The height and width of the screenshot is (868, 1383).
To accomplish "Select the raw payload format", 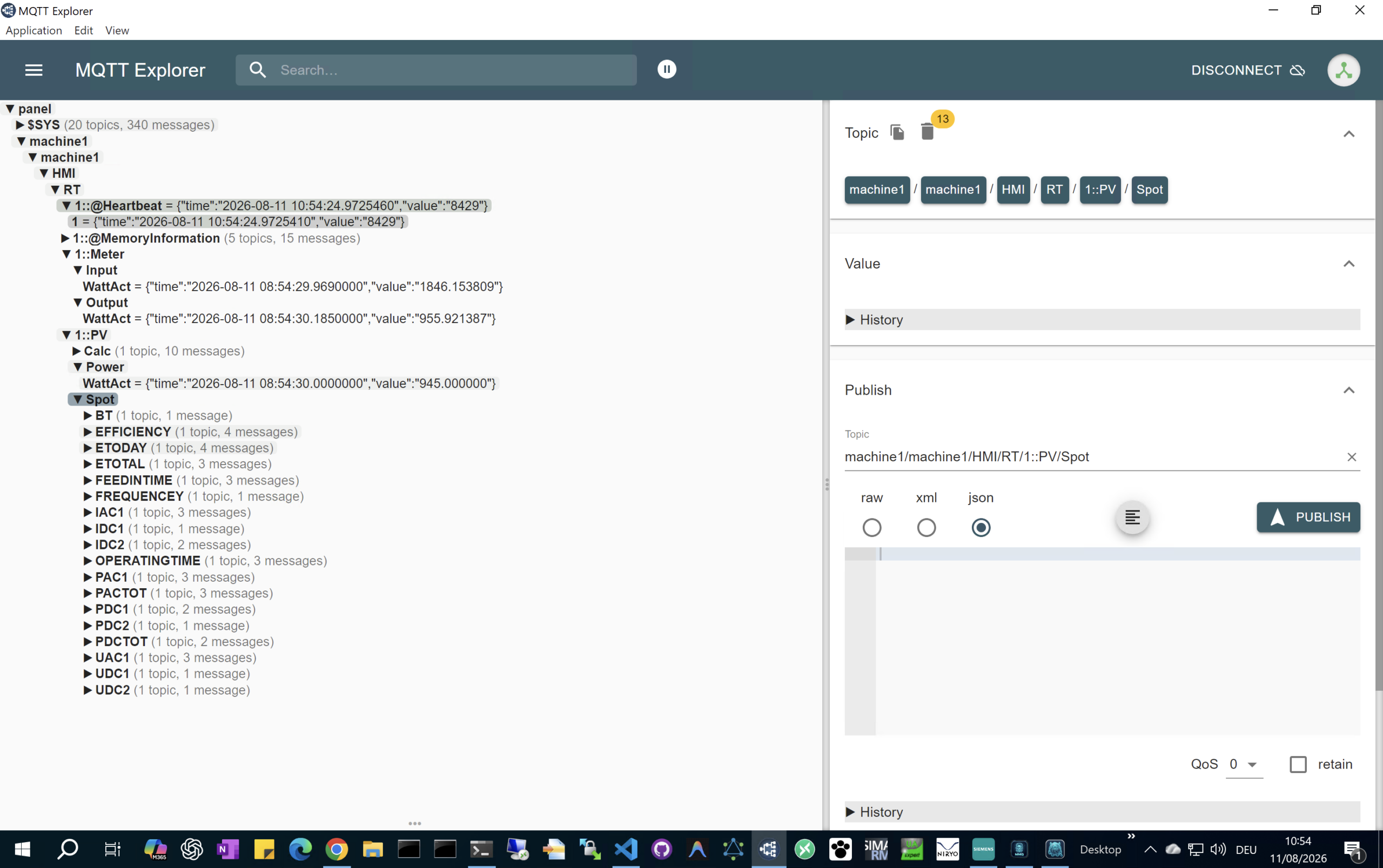I will [871, 527].
